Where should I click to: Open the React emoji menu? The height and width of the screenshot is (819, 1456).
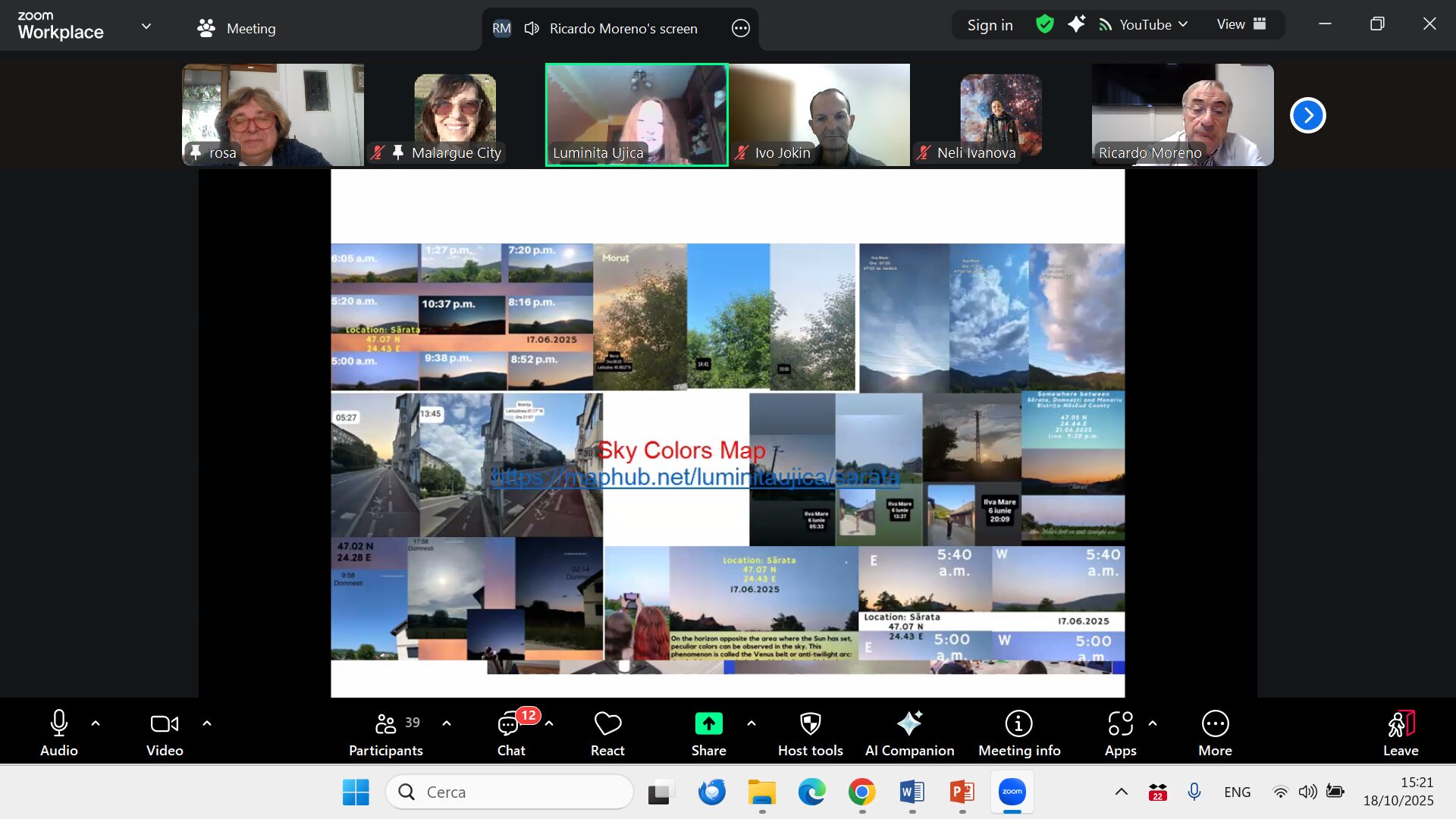pyautogui.click(x=607, y=733)
